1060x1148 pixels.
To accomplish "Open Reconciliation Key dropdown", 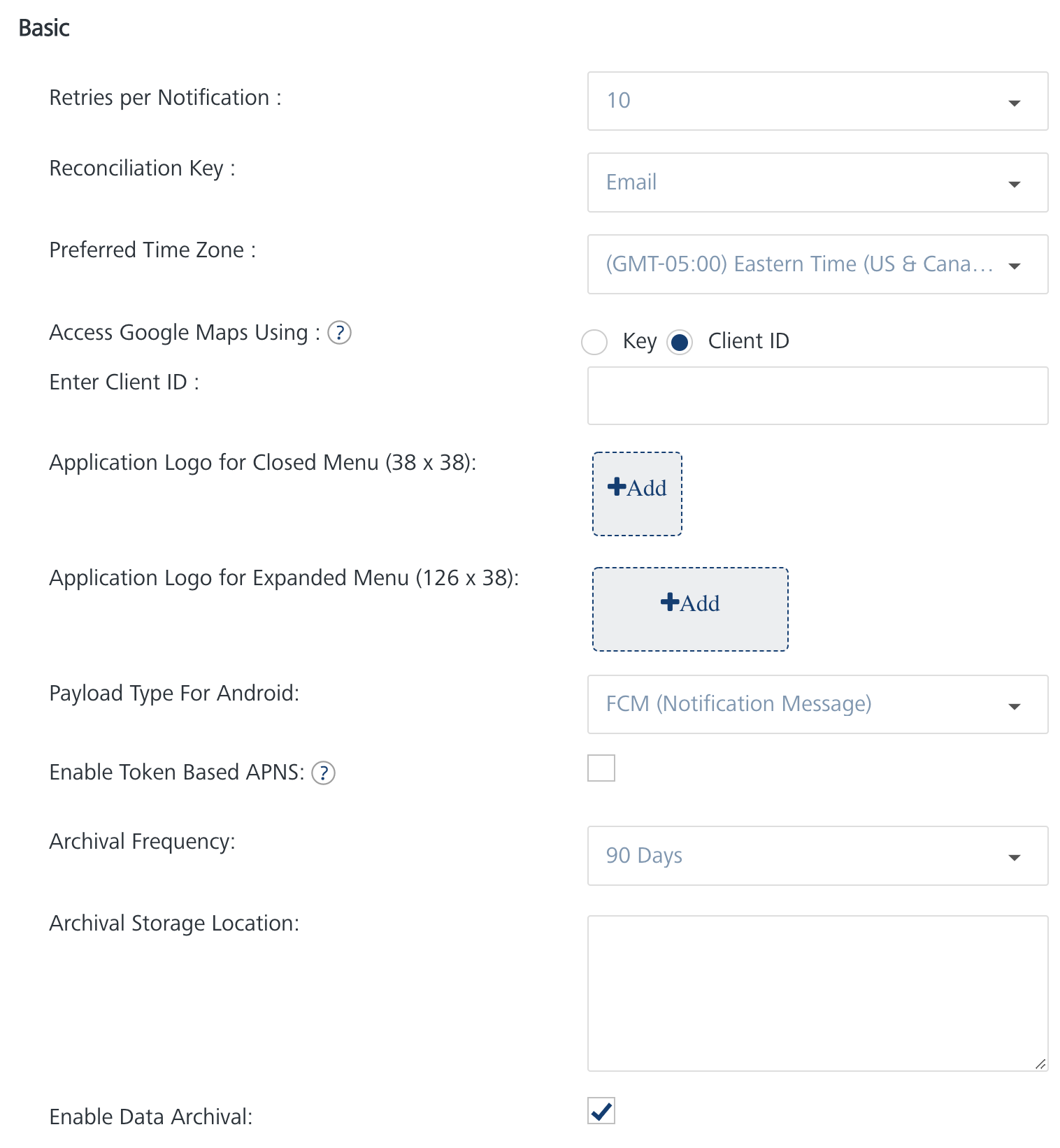I will tap(804, 182).
